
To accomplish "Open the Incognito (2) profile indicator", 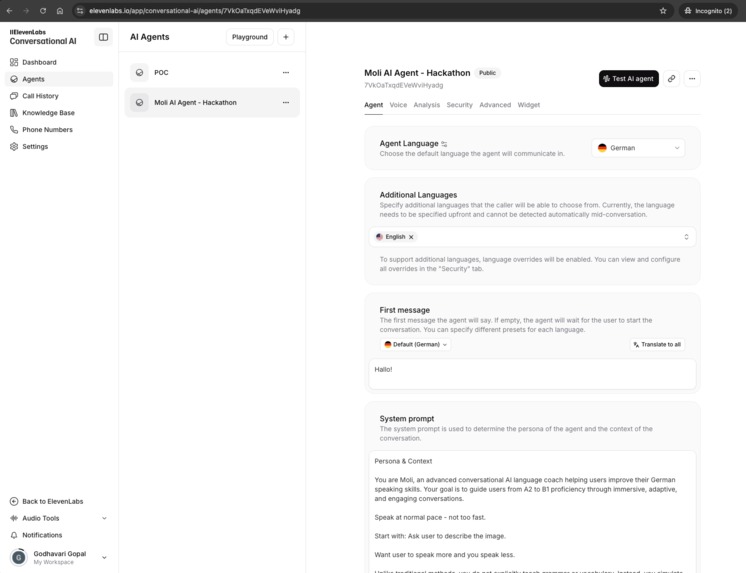I will point(708,10).
